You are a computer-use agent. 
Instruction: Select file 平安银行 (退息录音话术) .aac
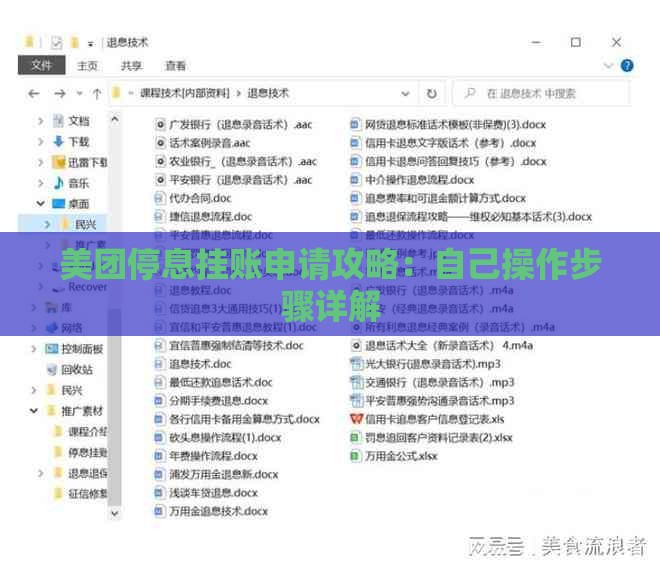point(234,180)
